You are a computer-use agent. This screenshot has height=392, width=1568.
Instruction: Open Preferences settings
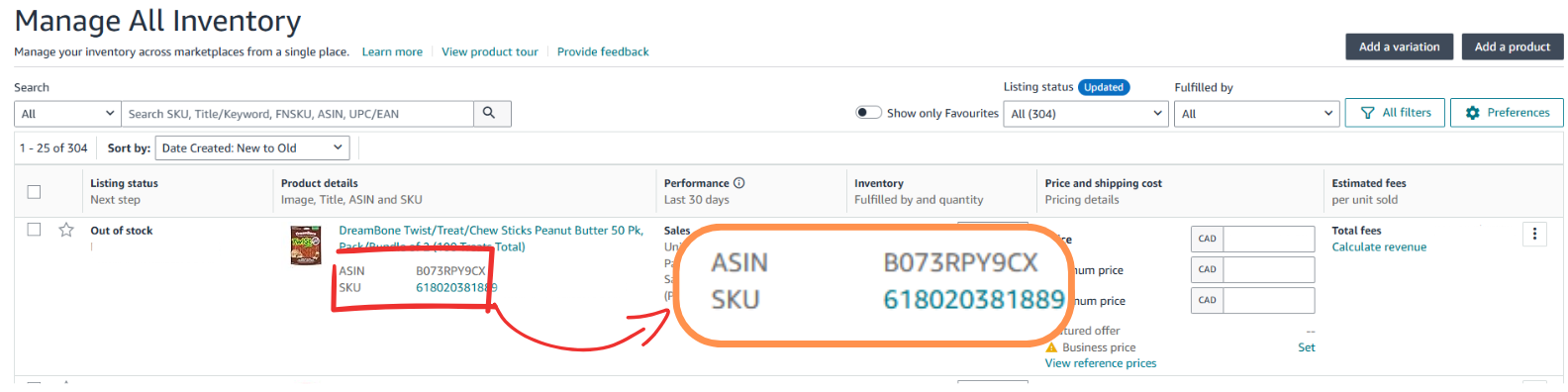[x=1507, y=113]
